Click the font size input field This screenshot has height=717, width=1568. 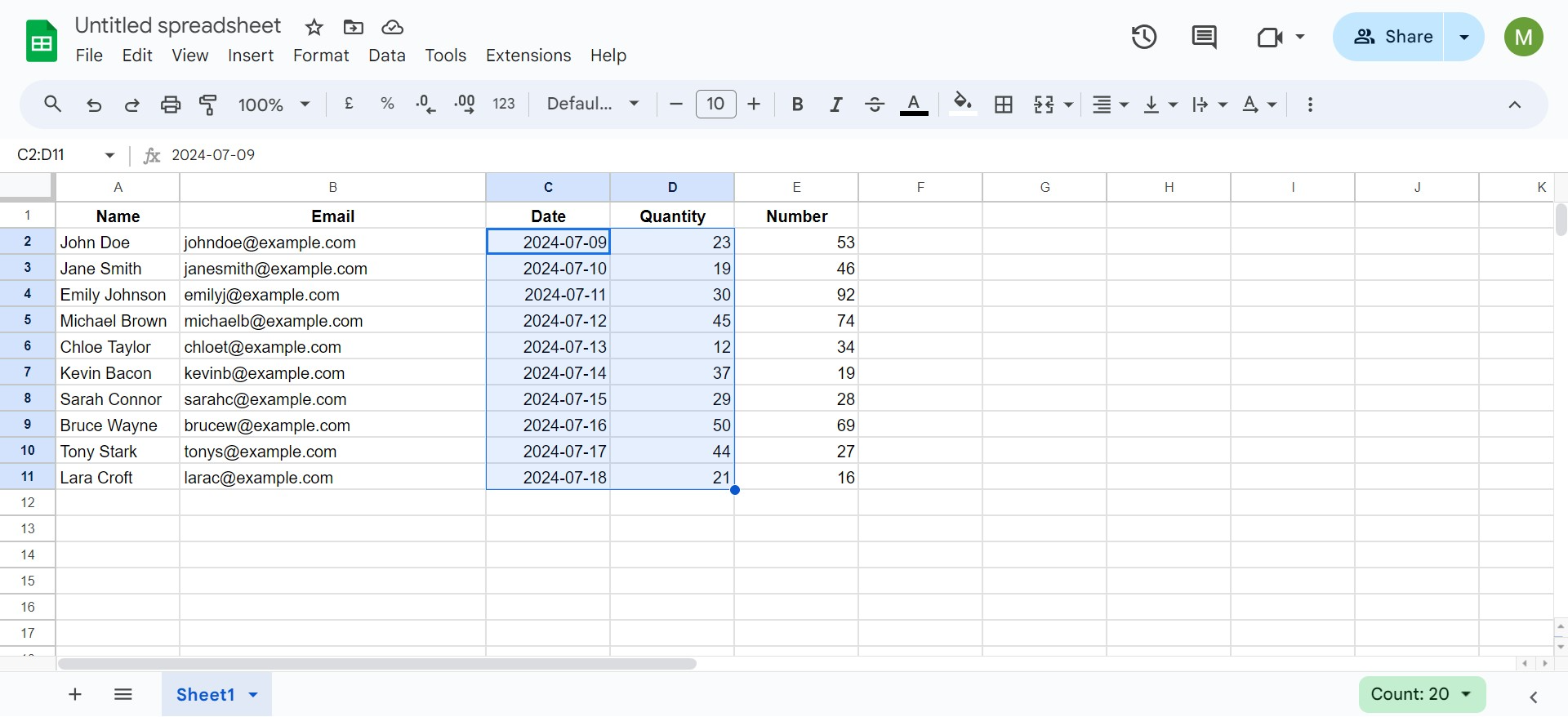(x=715, y=104)
